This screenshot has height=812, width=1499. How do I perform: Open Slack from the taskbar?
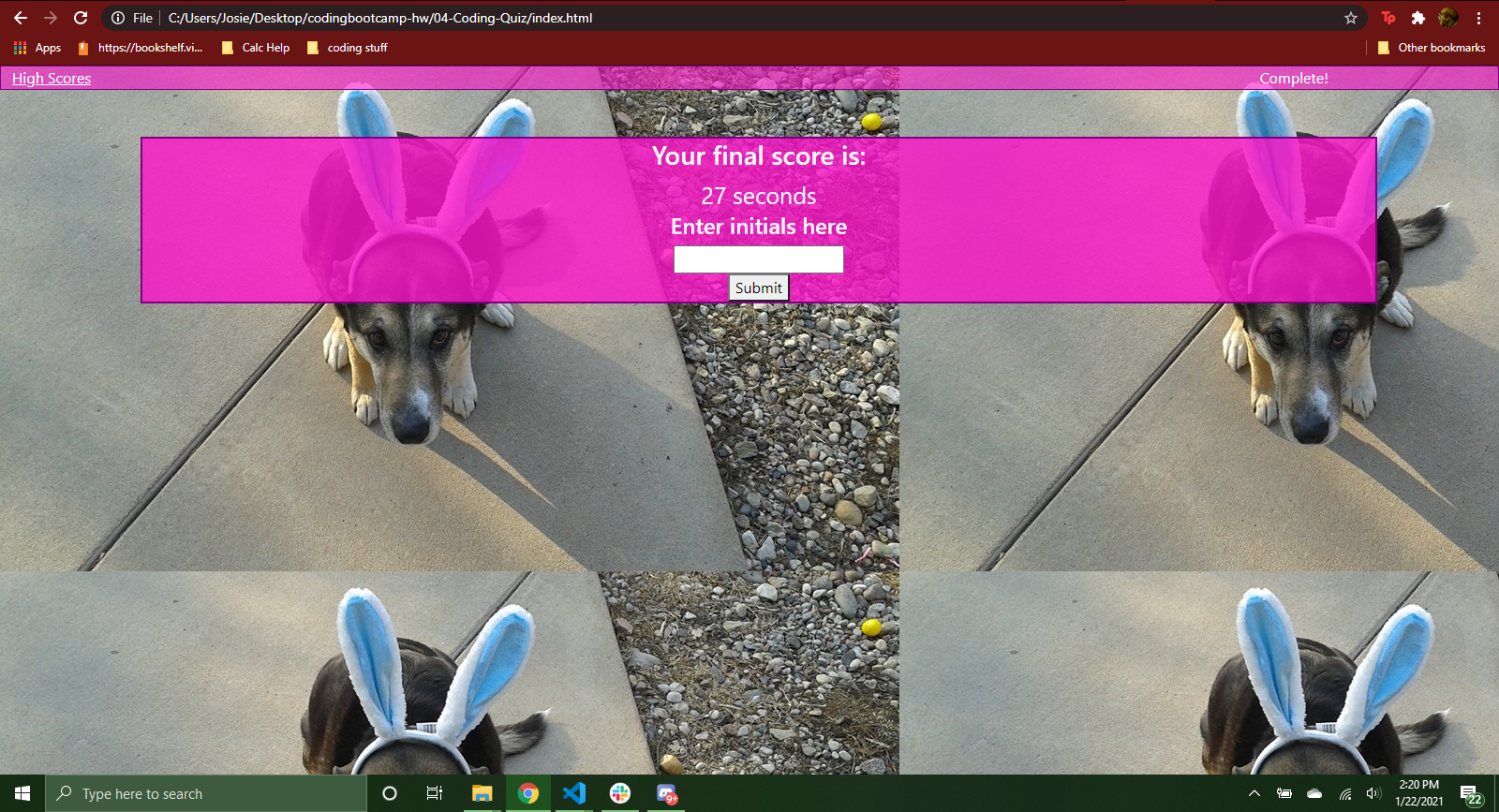pyautogui.click(x=620, y=793)
